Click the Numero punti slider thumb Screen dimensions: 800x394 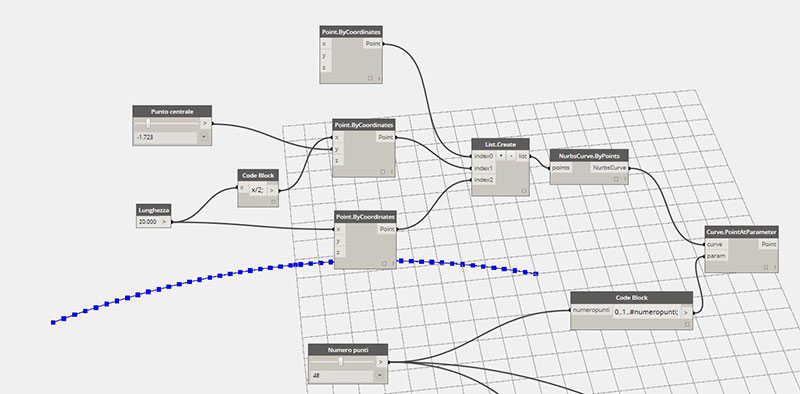pyautogui.click(x=341, y=362)
